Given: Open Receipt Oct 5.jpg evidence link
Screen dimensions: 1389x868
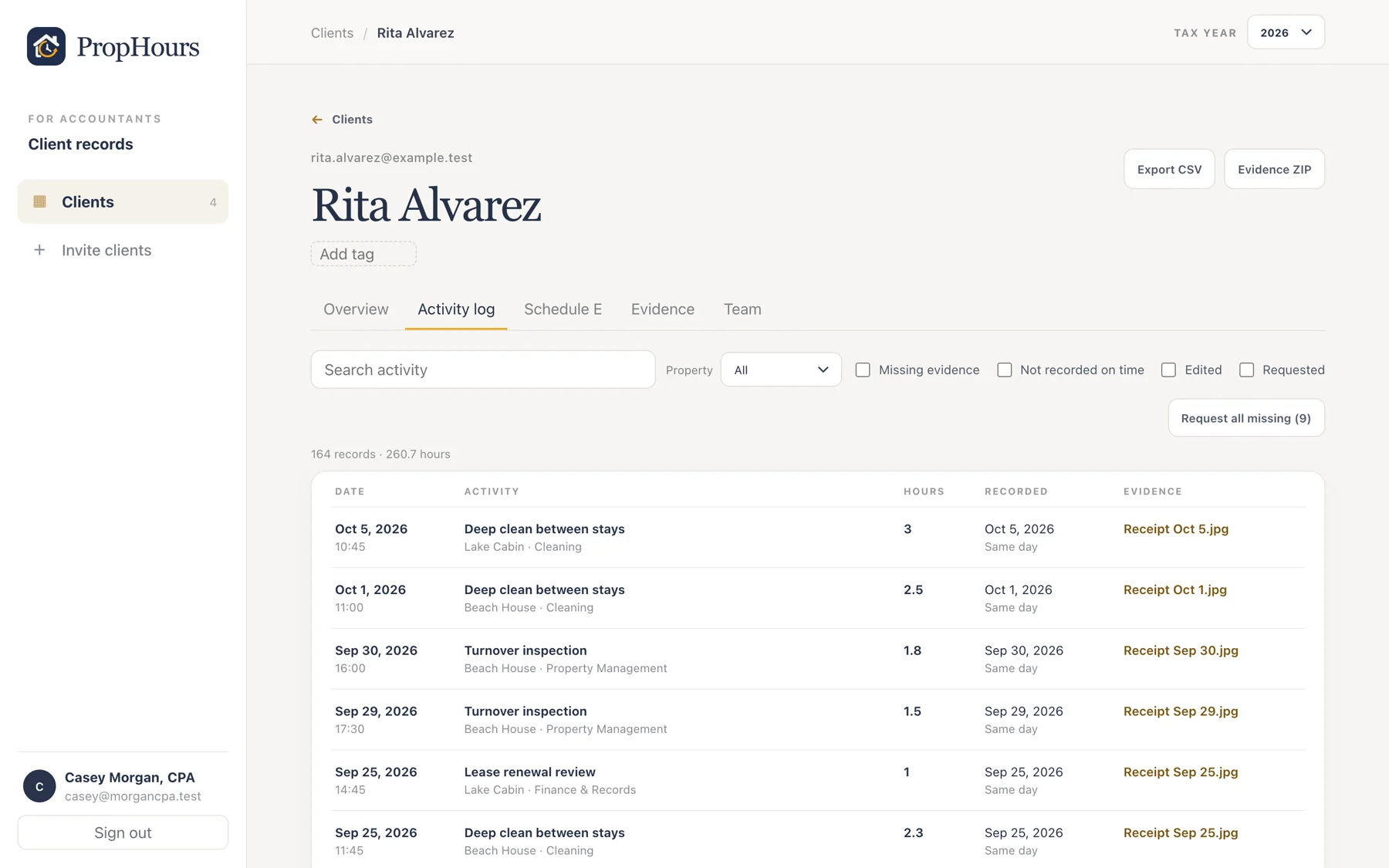Looking at the screenshot, I should [1176, 529].
